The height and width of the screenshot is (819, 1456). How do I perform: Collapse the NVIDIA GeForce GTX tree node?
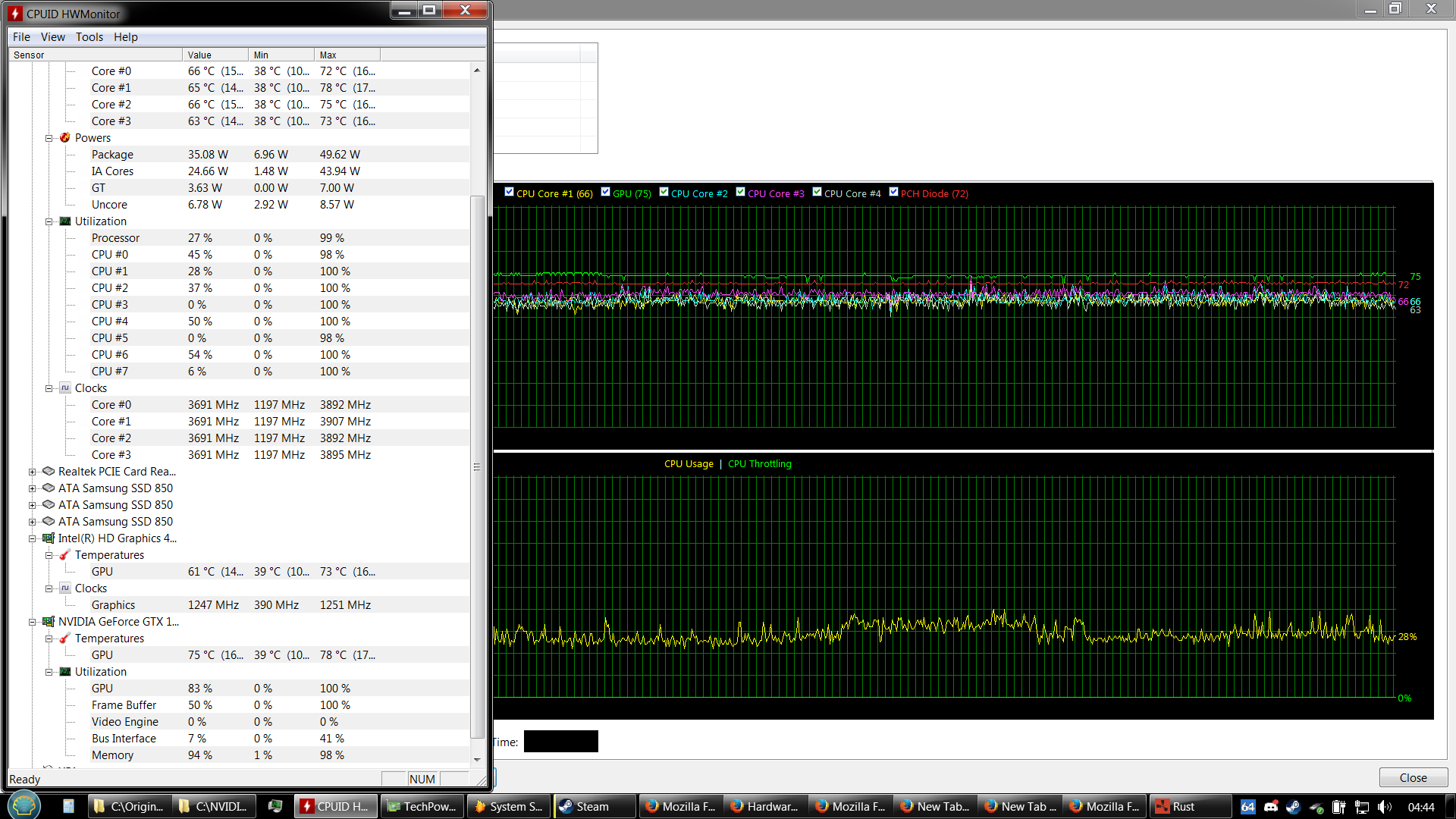(x=32, y=622)
